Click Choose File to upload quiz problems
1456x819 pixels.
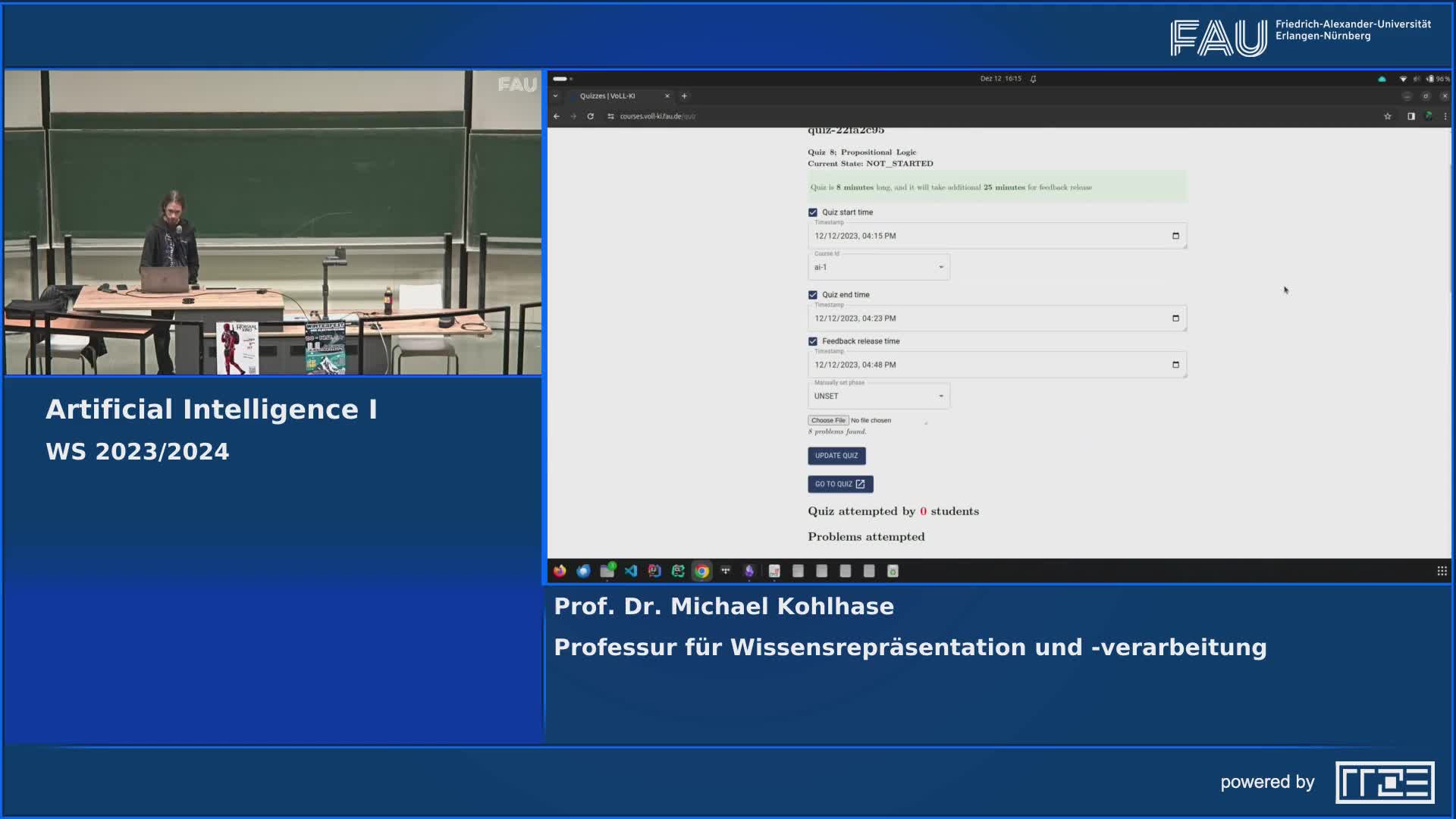(828, 420)
